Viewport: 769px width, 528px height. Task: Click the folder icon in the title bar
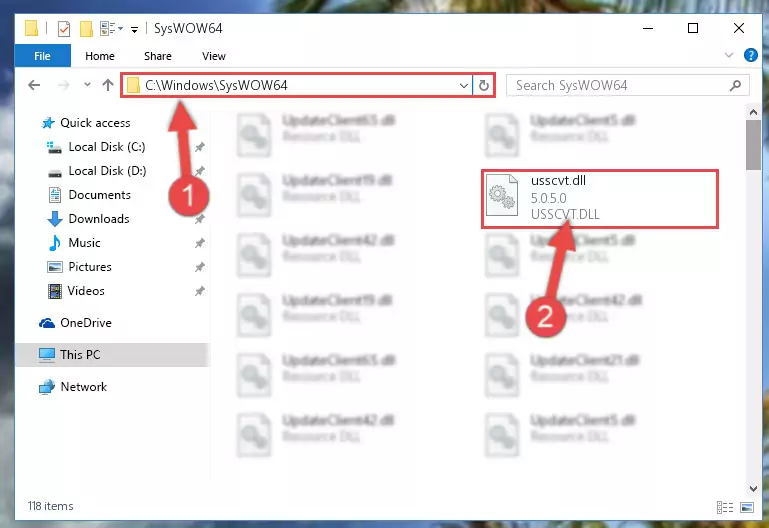(x=31, y=28)
